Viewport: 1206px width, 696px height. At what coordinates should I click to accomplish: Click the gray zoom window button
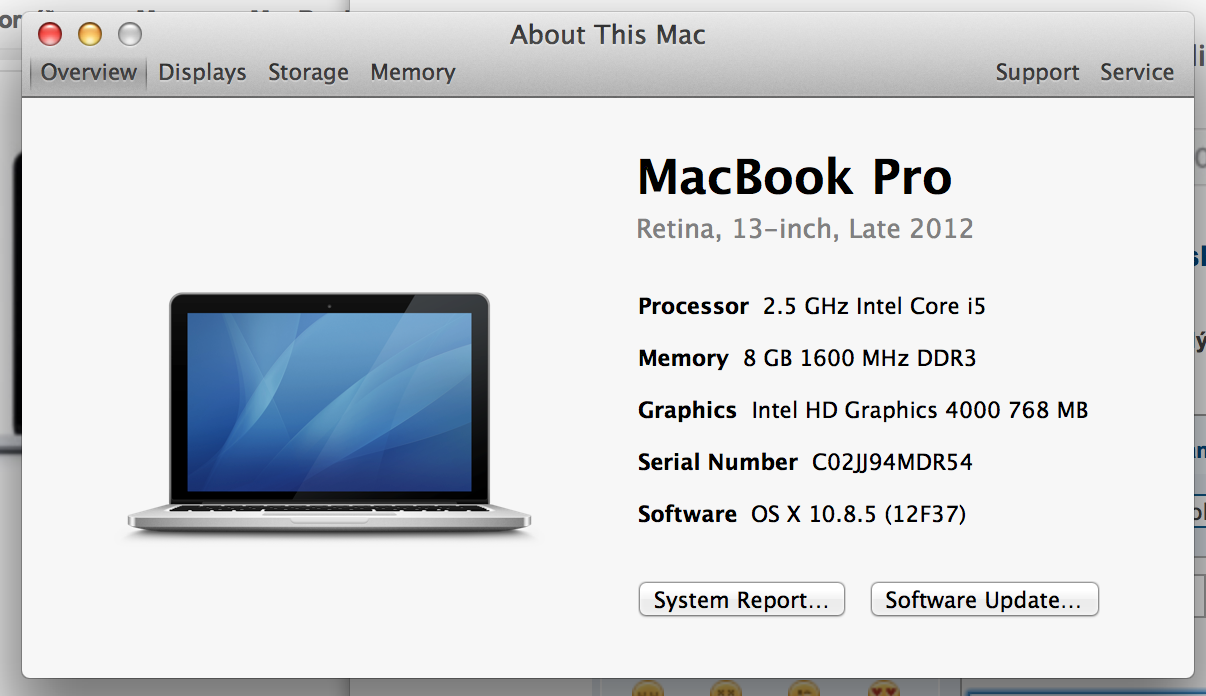[130, 35]
